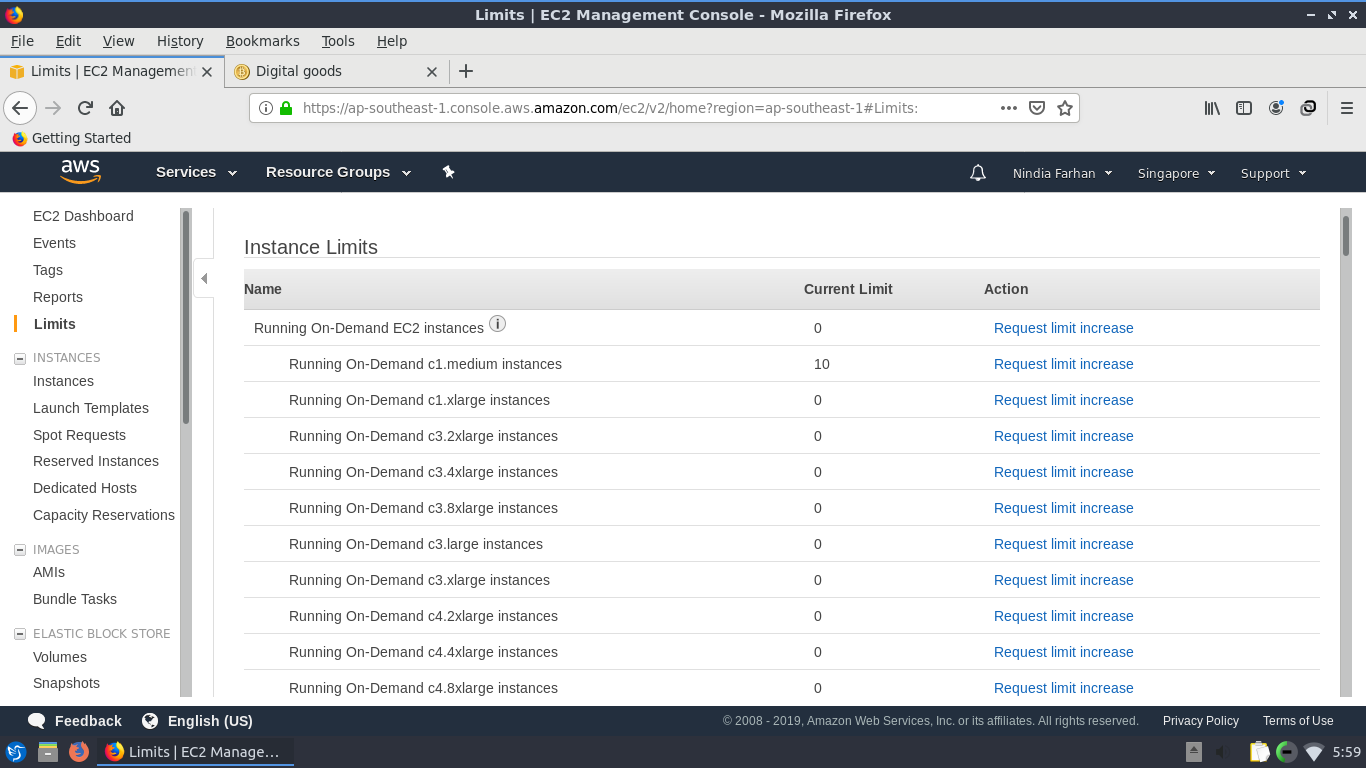Switch to the Digital goods tab
The width and height of the screenshot is (1366, 768).
(x=336, y=71)
